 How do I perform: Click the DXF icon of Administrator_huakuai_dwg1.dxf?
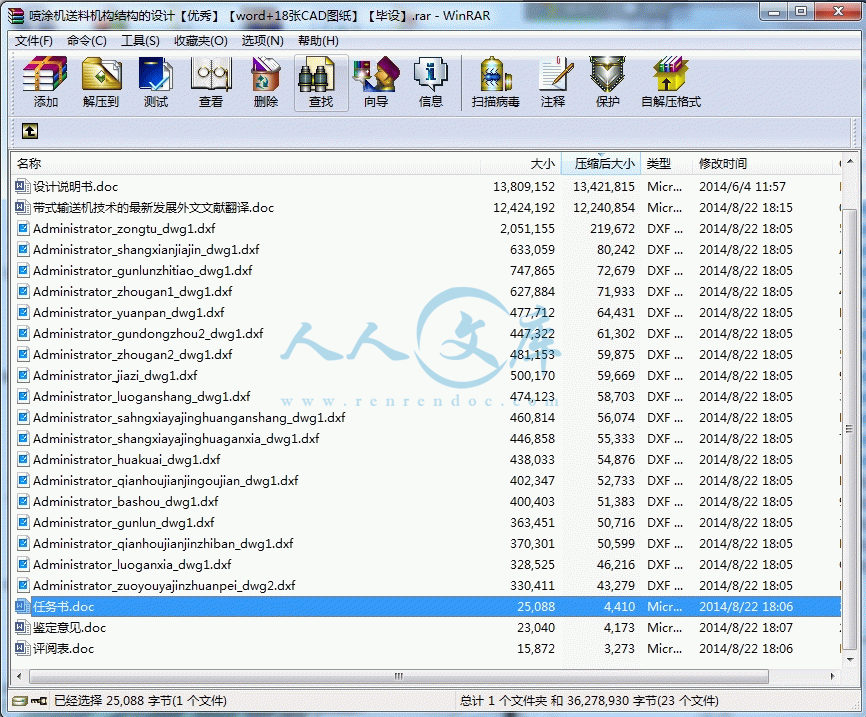coord(23,459)
